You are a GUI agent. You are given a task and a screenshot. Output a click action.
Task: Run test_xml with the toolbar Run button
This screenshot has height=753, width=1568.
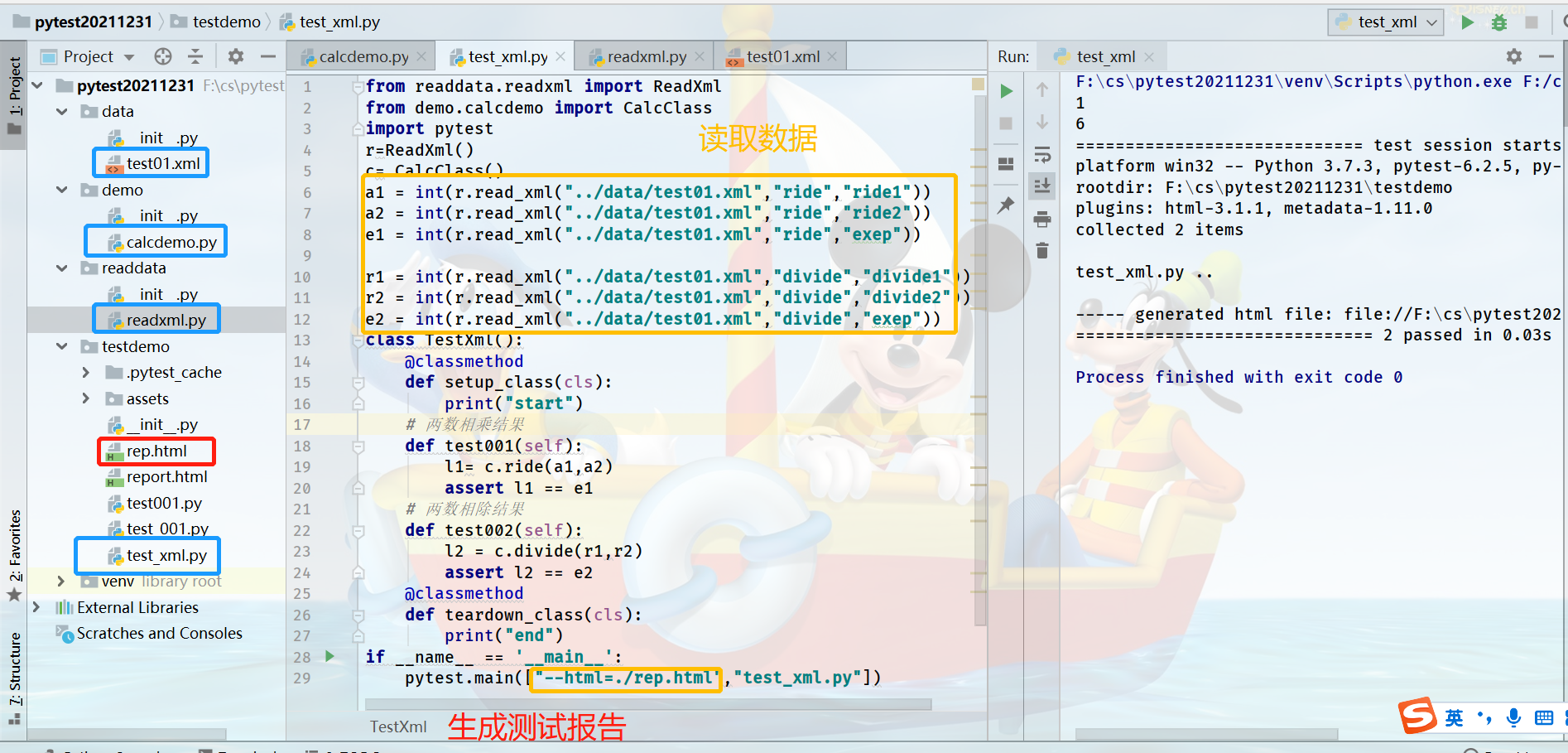pos(1468,22)
